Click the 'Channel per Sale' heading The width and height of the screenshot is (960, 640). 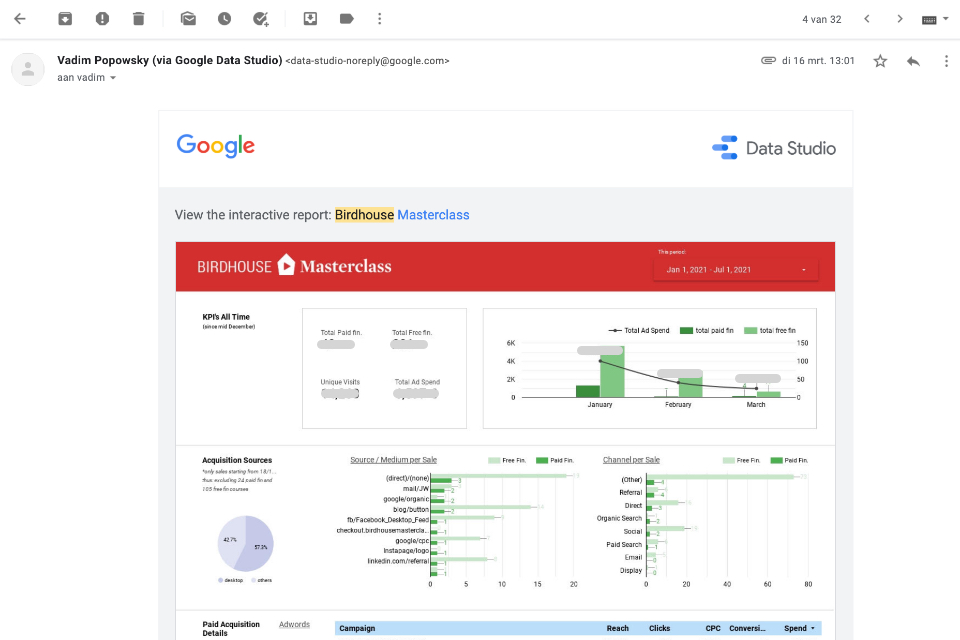tap(631, 460)
